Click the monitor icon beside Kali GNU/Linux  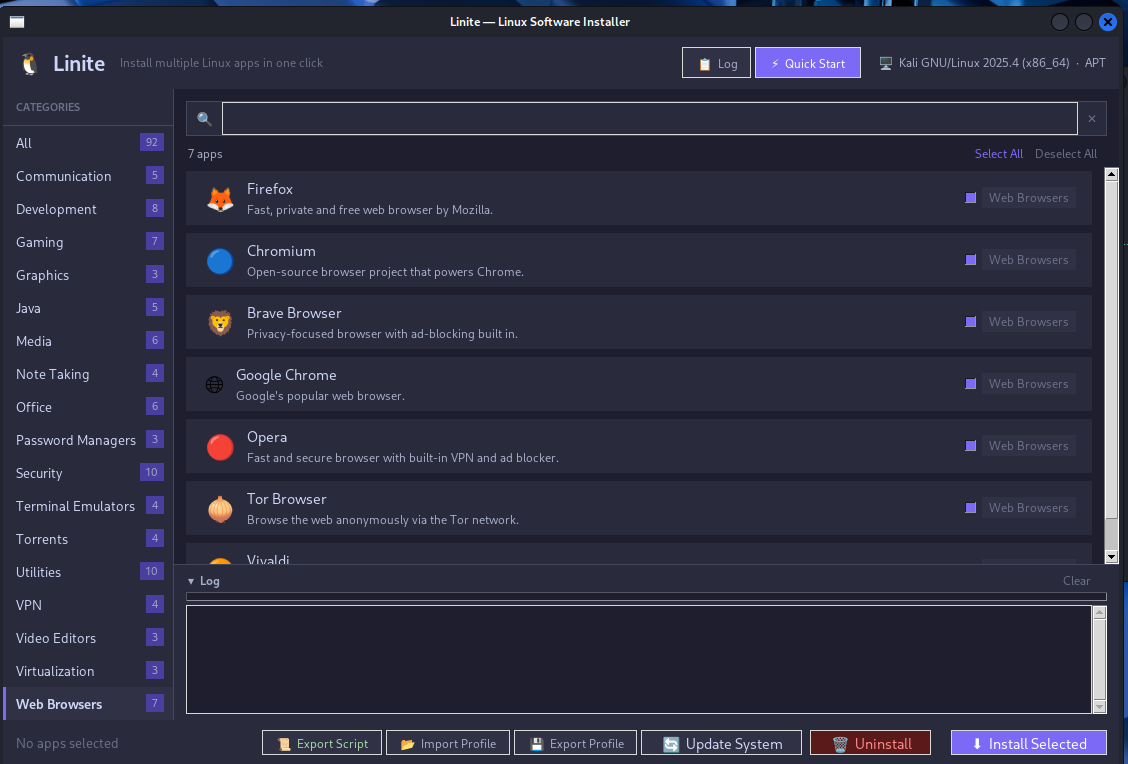(886, 63)
